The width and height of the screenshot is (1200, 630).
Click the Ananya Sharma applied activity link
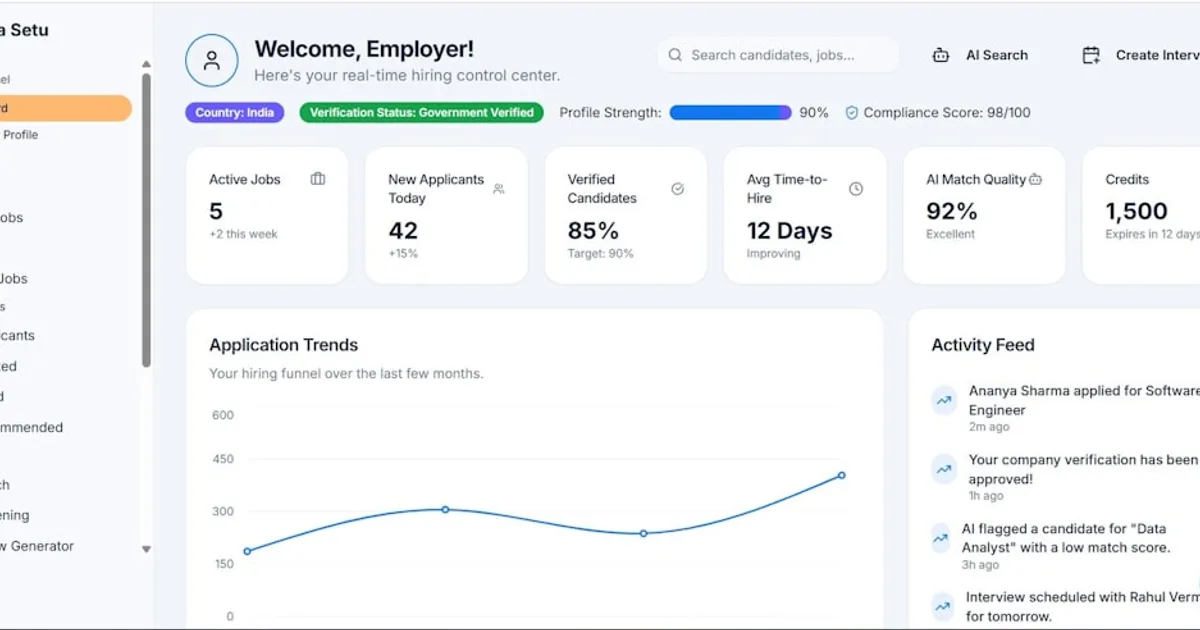click(x=1080, y=400)
